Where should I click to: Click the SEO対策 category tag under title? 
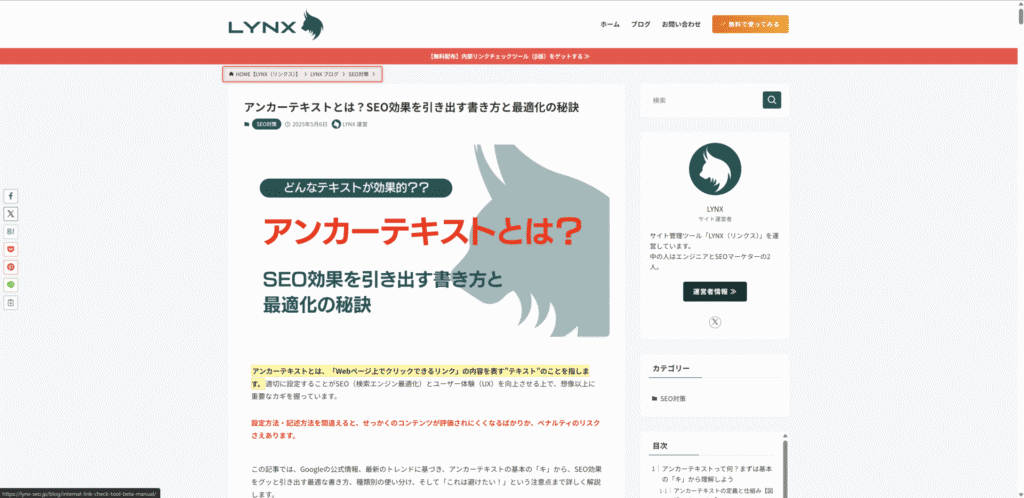coord(266,124)
